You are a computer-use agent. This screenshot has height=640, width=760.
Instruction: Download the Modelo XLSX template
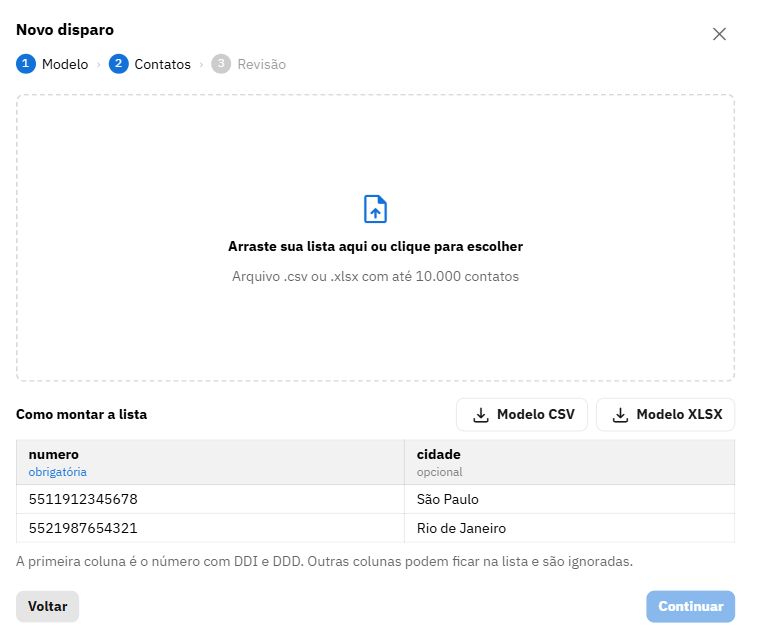(665, 415)
